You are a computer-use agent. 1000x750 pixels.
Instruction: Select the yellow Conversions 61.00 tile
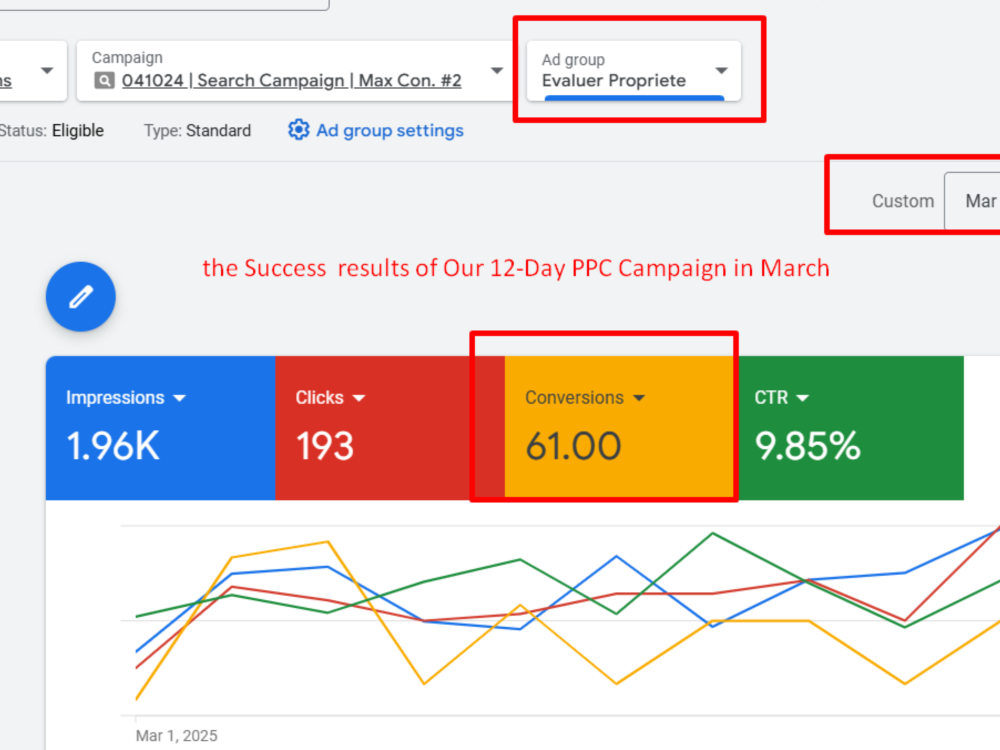point(619,428)
